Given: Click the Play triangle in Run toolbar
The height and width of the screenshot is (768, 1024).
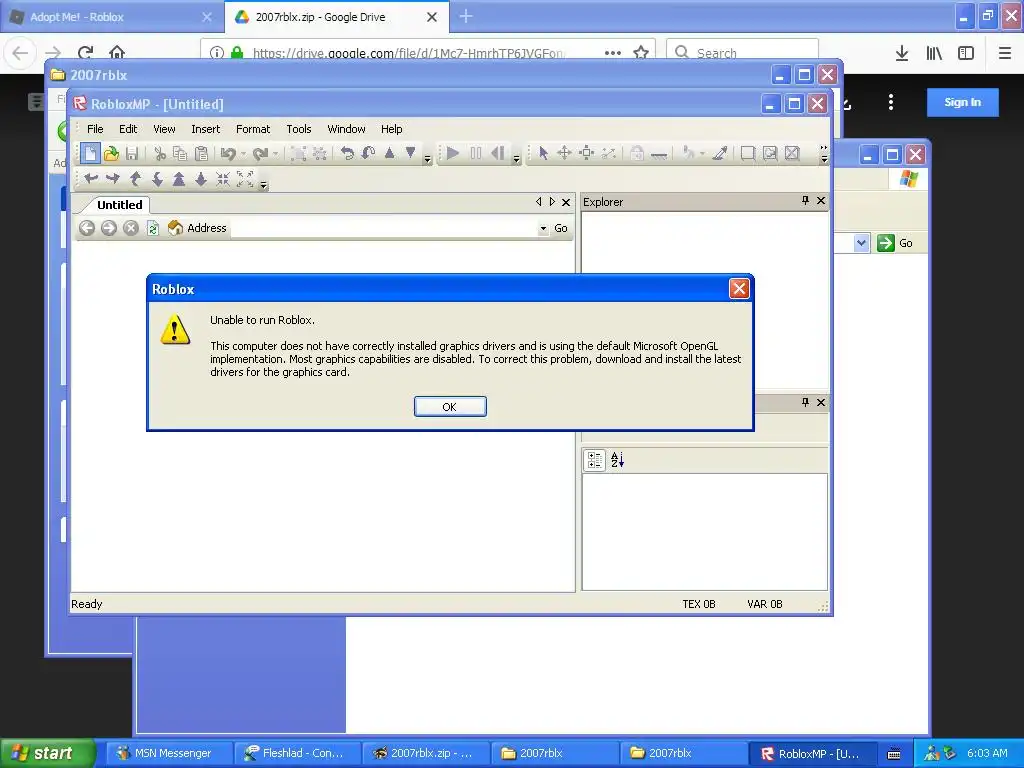Looking at the screenshot, I should click(453, 153).
